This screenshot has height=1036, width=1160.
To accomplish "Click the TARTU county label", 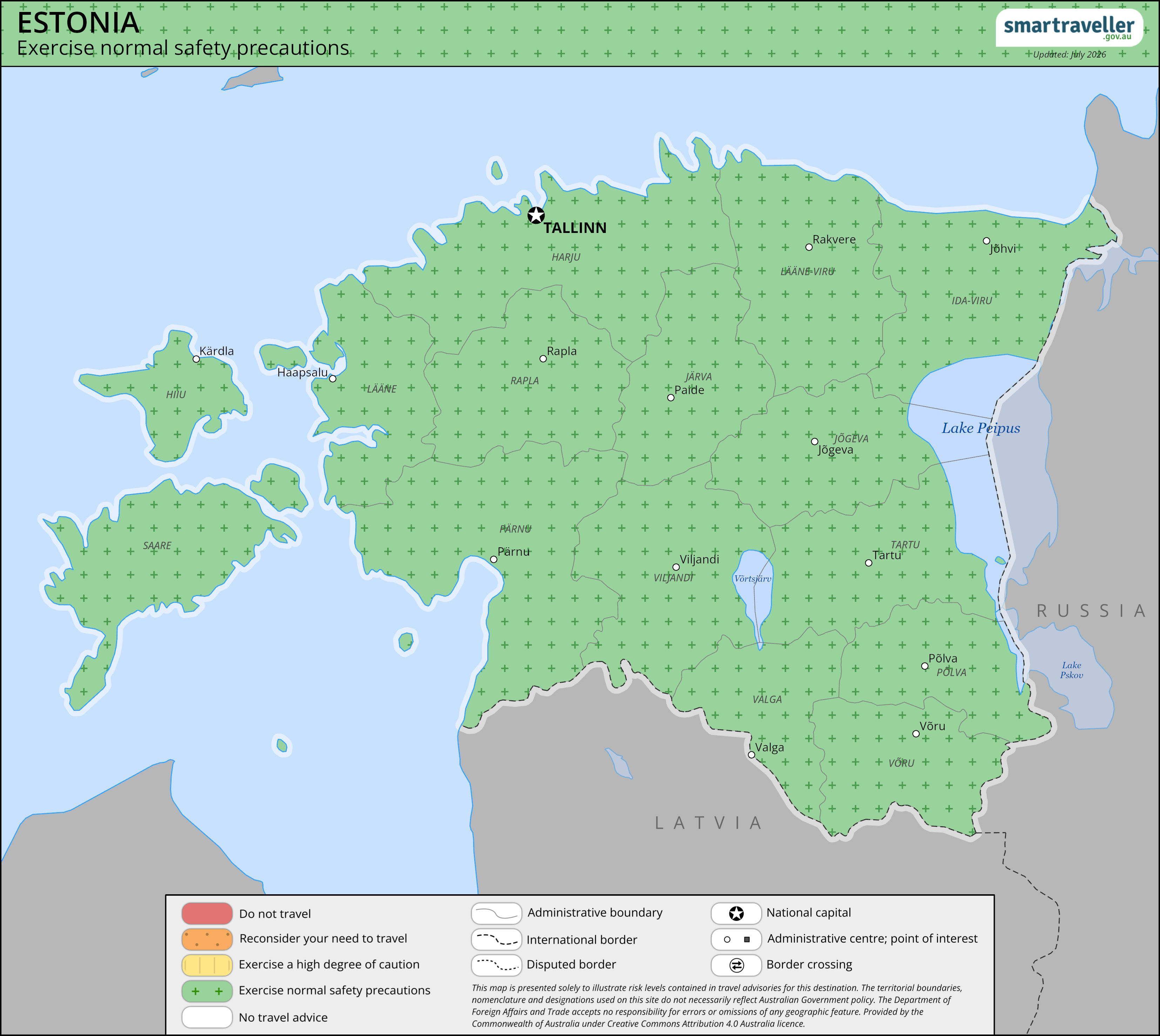I will pos(904,545).
